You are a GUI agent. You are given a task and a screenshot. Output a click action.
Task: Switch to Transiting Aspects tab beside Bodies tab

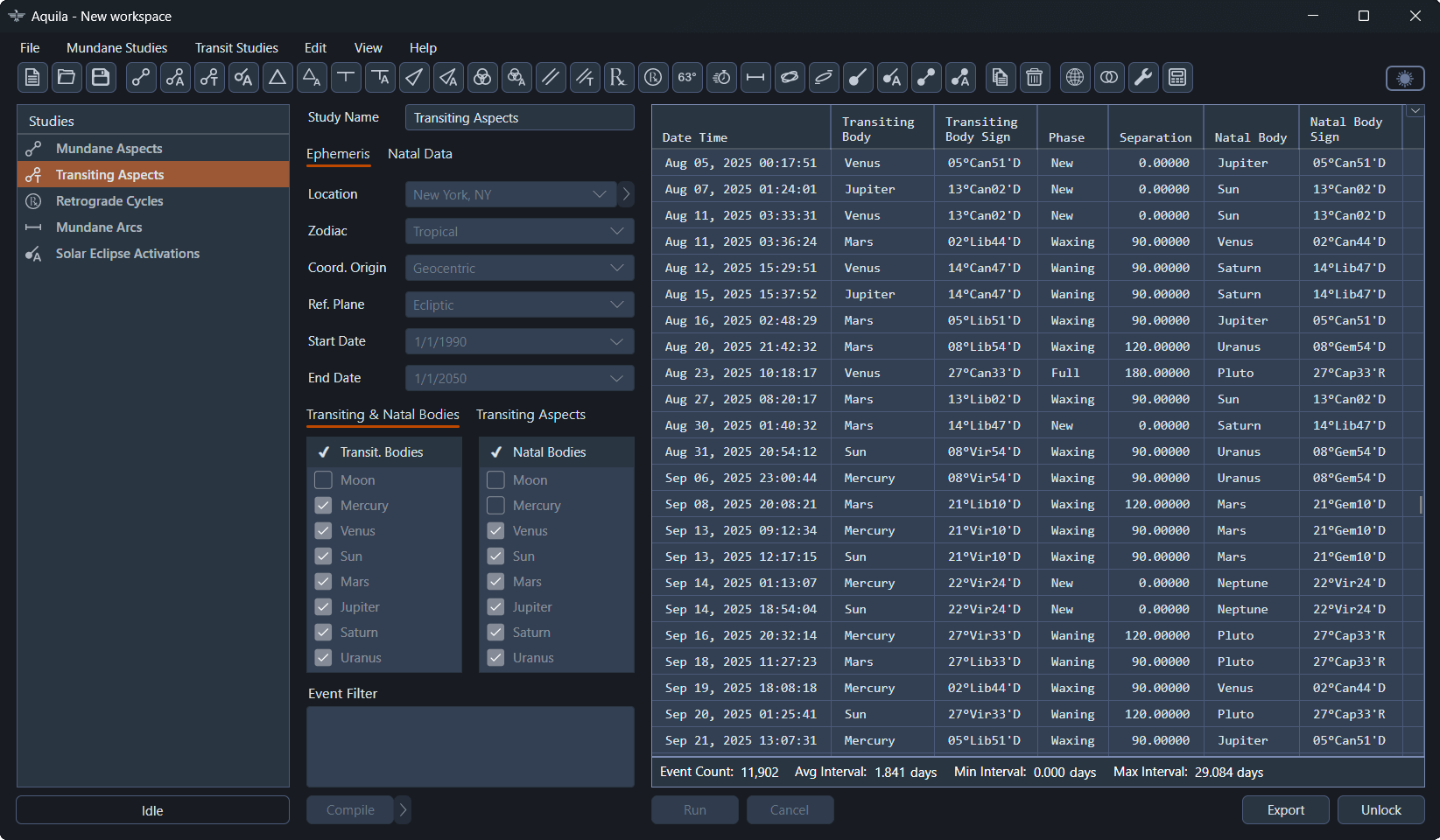[x=530, y=415]
